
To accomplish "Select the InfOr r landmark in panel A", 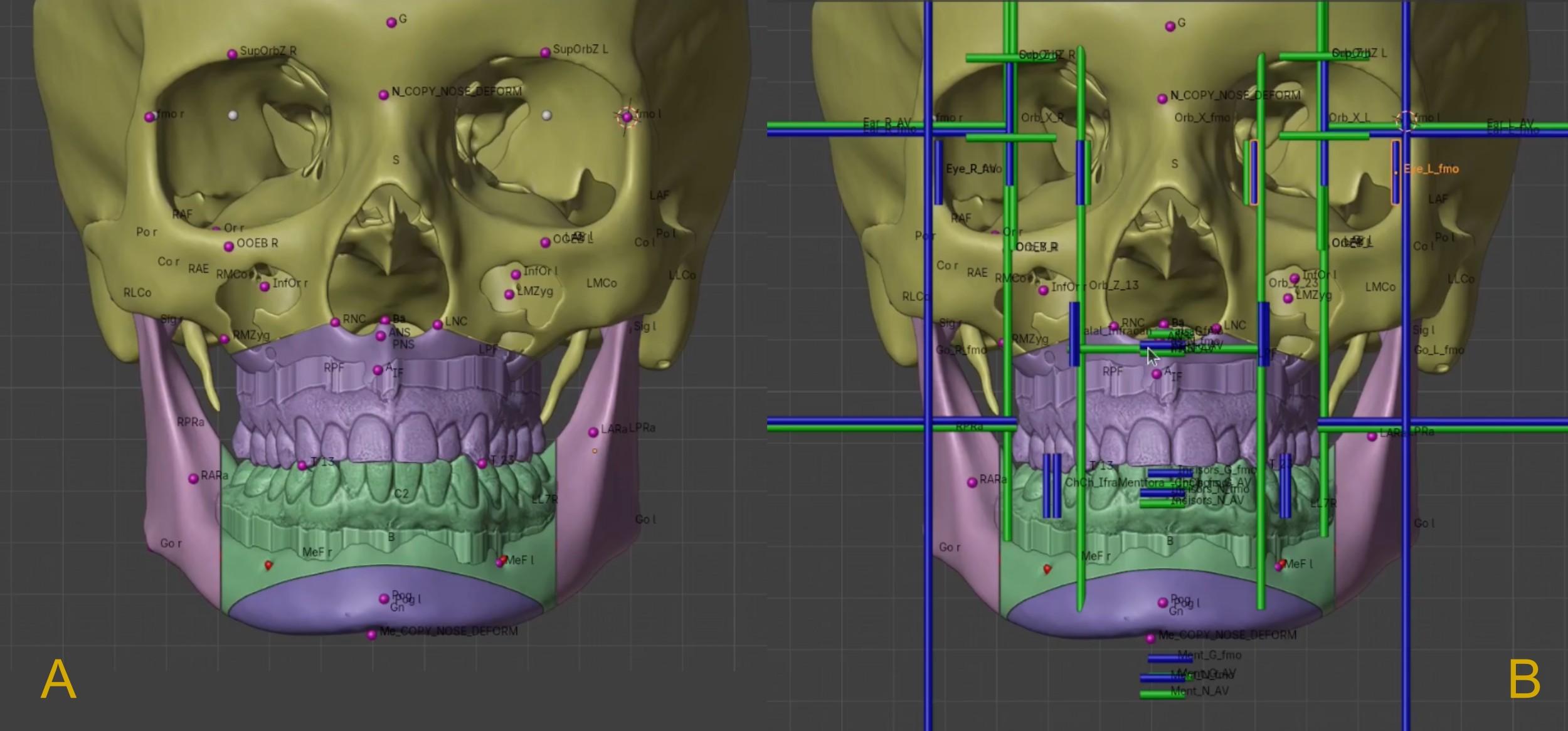I will [x=265, y=287].
